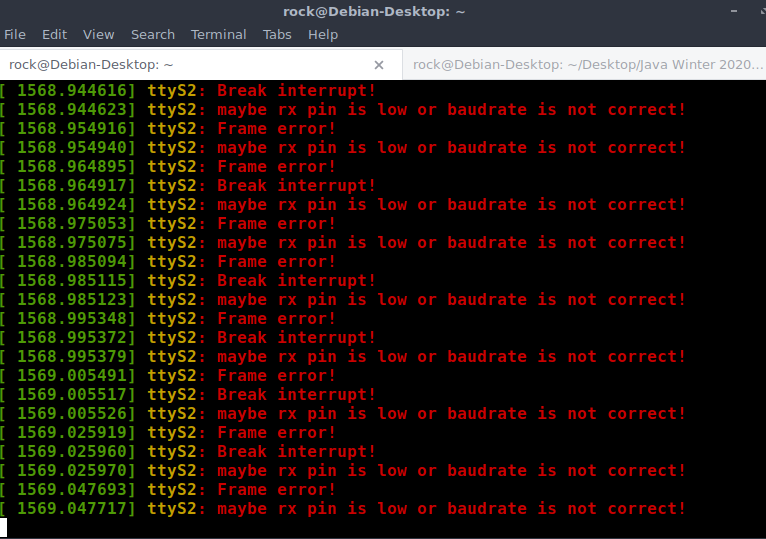
Task: Click the Frame error! text at 1569.025919
Action: click(277, 432)
